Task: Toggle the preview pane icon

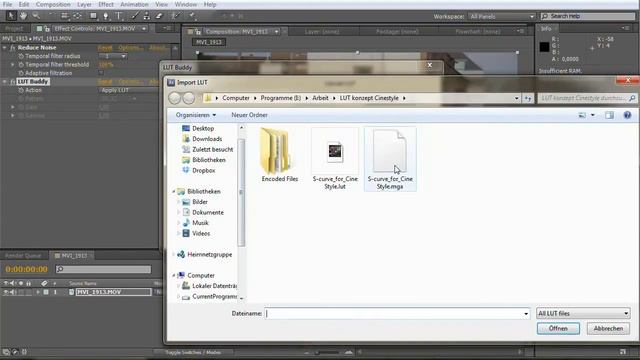Action: [x=609, y=115]
